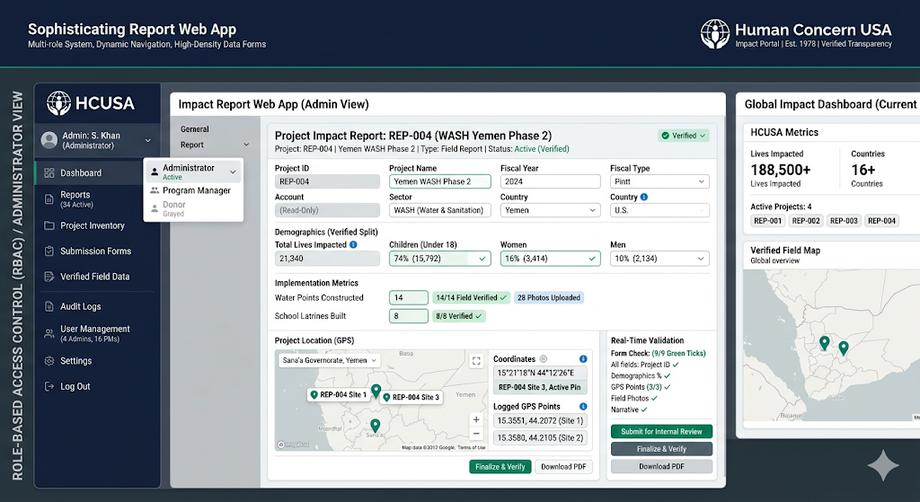Click the Submit for Internal Review button

click(661, 432)
